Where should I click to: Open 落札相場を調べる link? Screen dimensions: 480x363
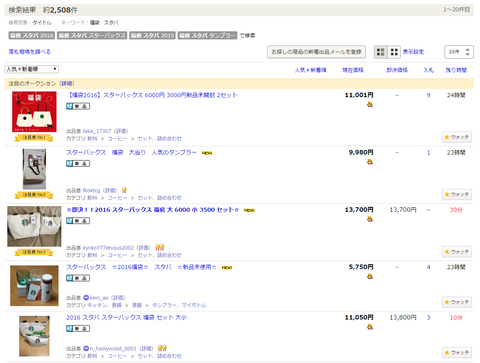point(30,52)
